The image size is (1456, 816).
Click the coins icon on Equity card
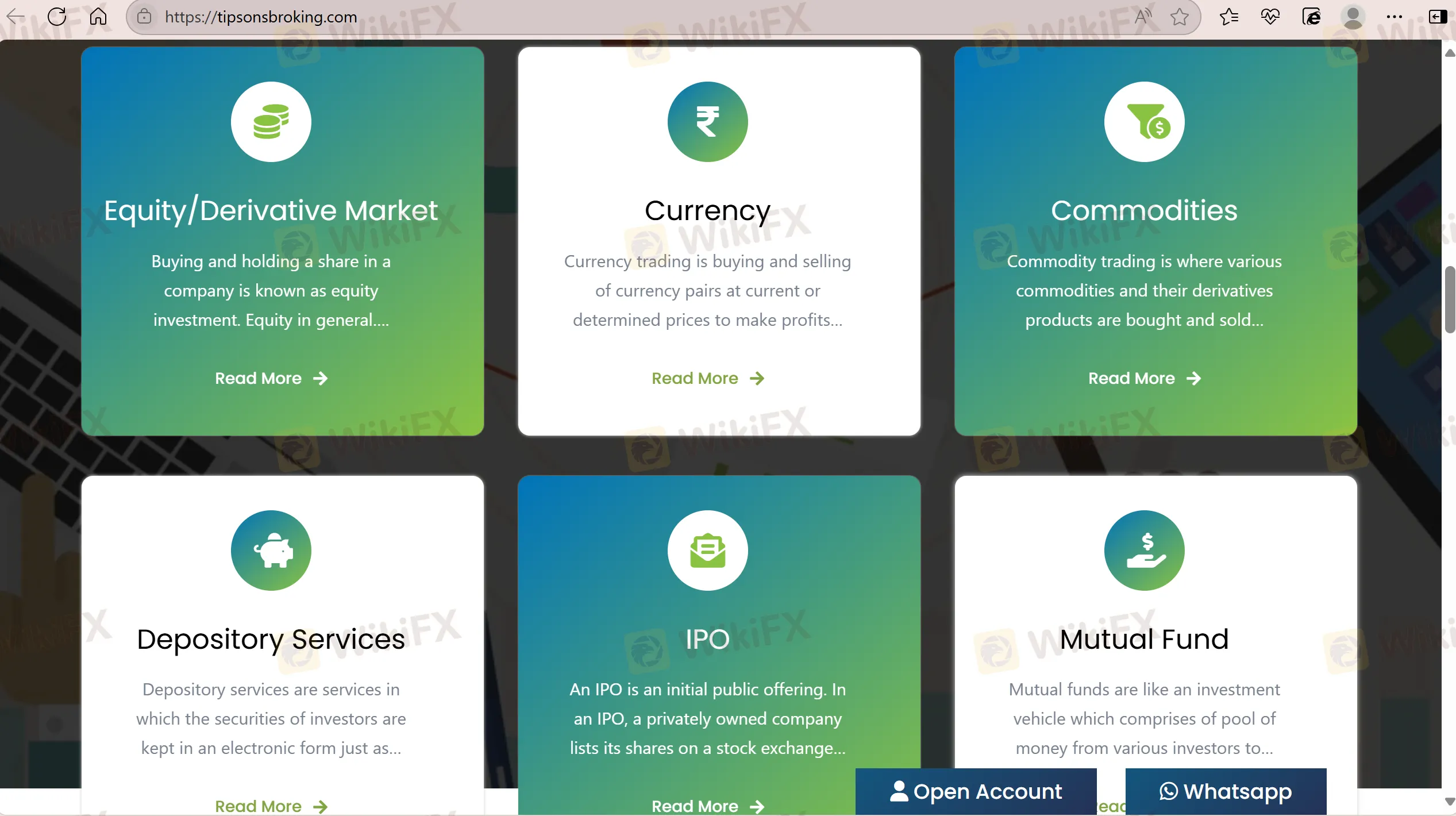pyautogui.click(x=271, y=122)
